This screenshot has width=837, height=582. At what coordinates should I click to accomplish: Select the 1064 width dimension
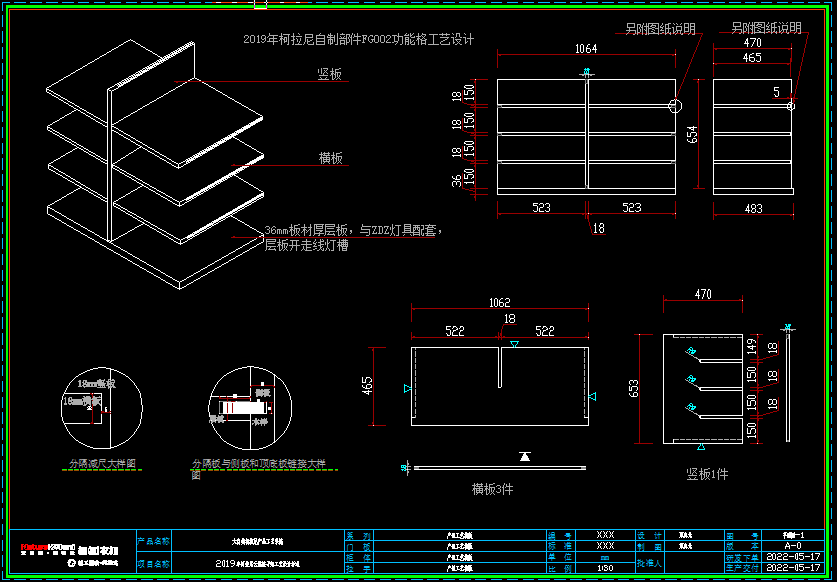point(586,49)
